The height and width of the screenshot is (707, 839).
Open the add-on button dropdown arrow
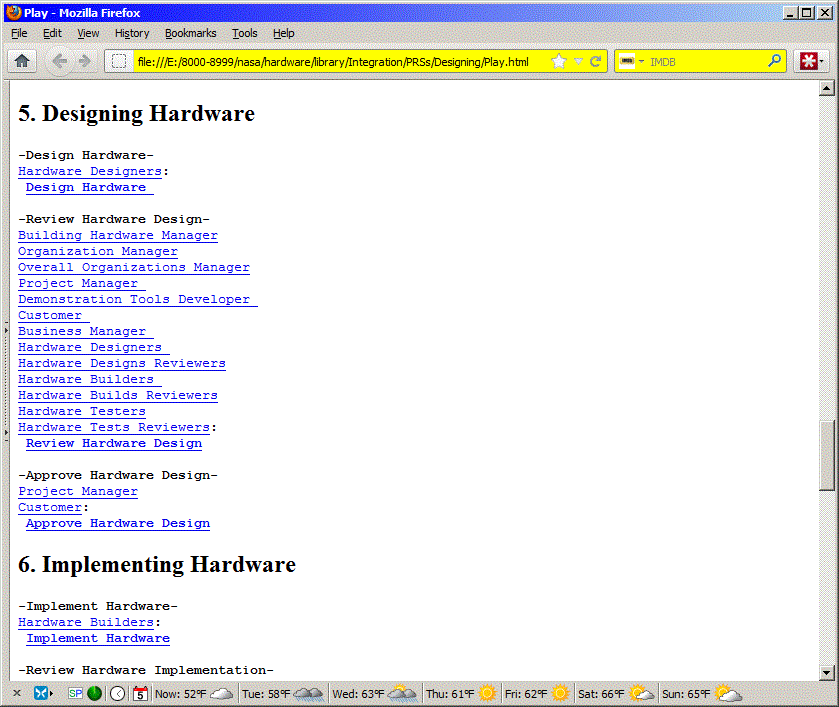click(x=822, y=62)
